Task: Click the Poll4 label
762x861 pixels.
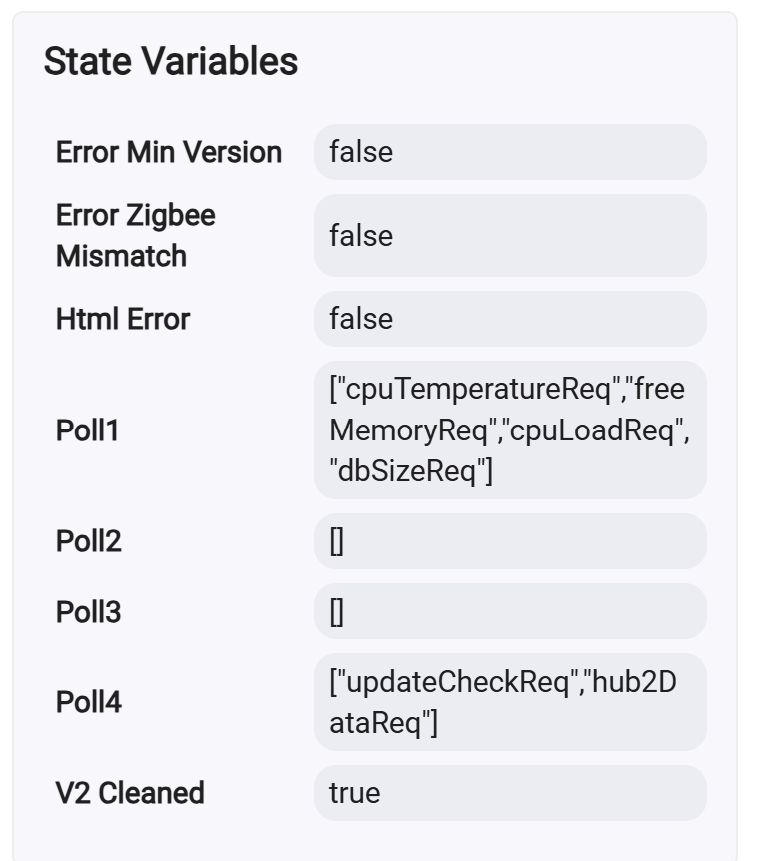Action: click(x=89, y=702)
